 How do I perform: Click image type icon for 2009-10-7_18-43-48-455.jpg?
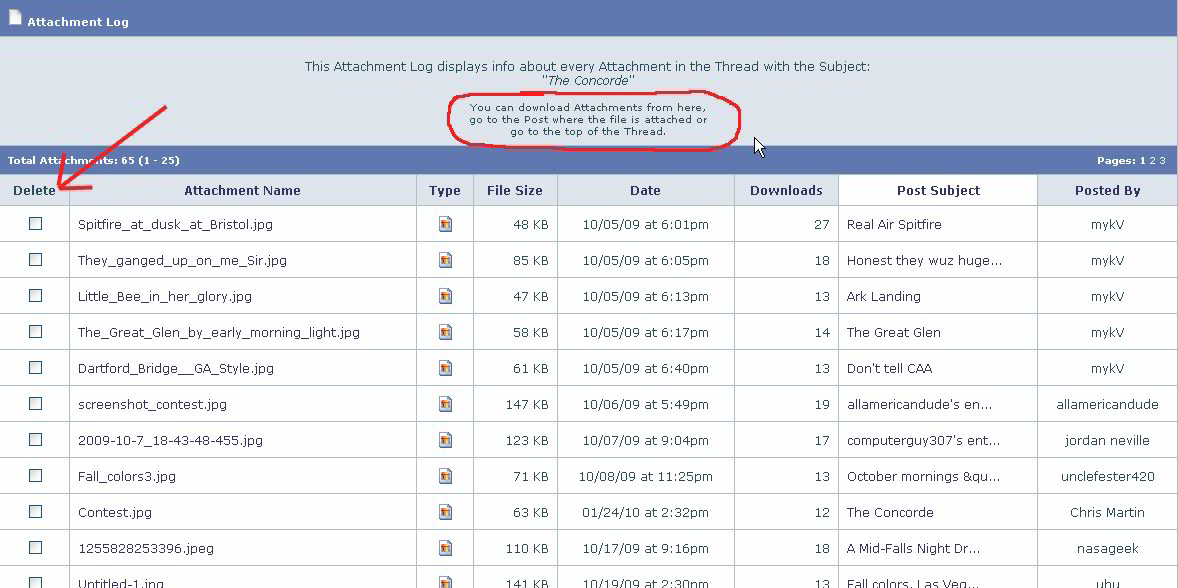pyautogui.click(x=446, y=440)
